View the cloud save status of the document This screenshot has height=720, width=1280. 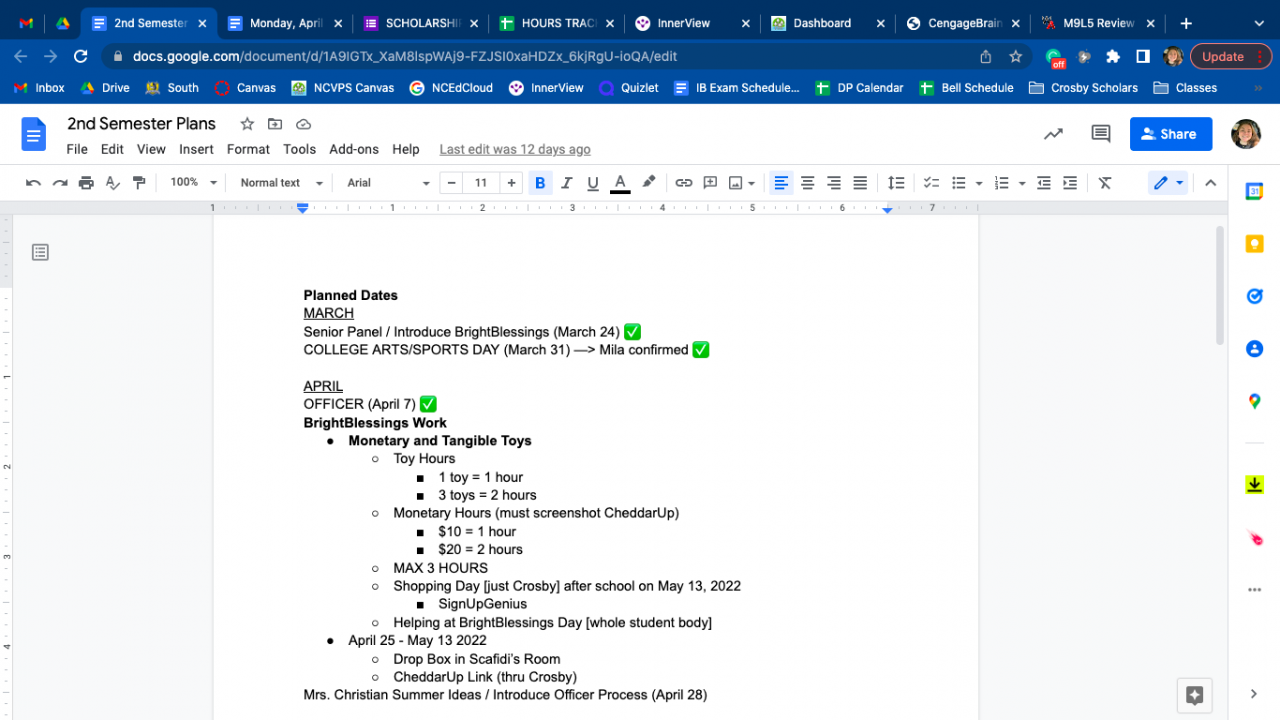(x=303, y=124)
